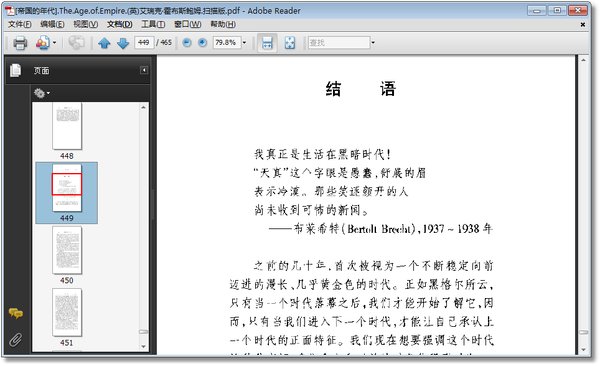Screen dimensions: 600x366
Task: Open the zoom percentage dropdown
Action: tap(244, 42)
